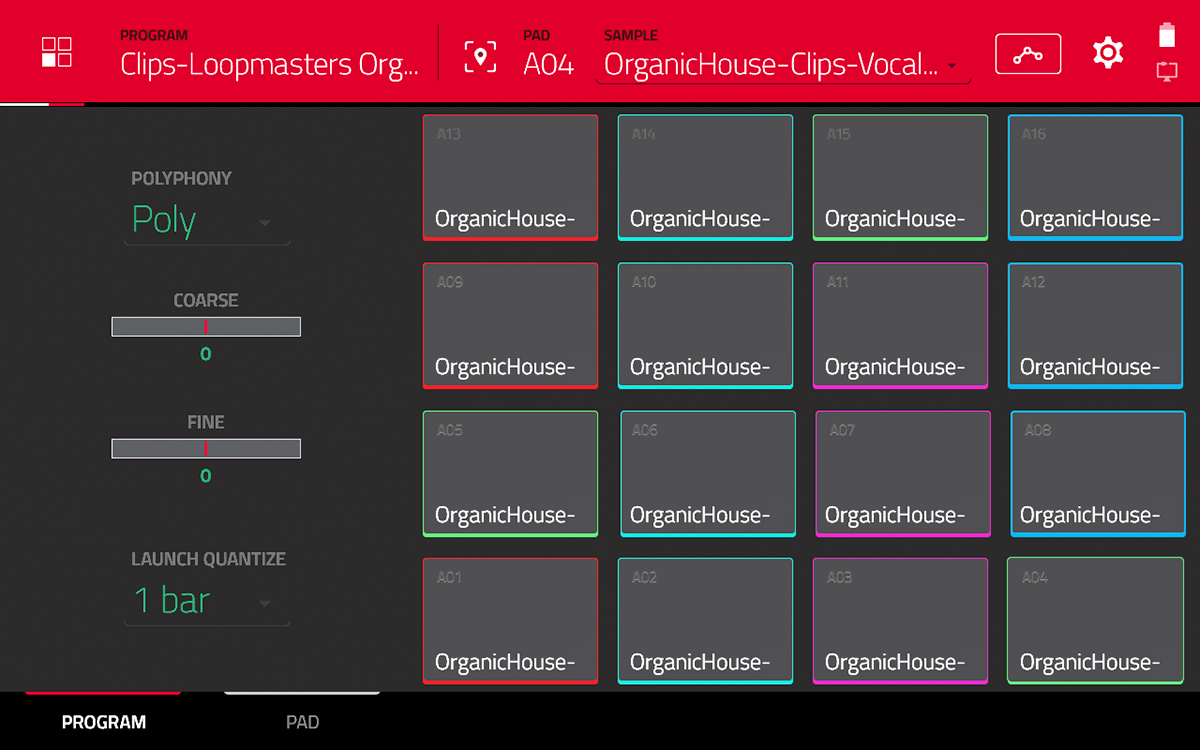Trigger pad A02
This screenshot has width=1200, height=750.
coord(705,621)
